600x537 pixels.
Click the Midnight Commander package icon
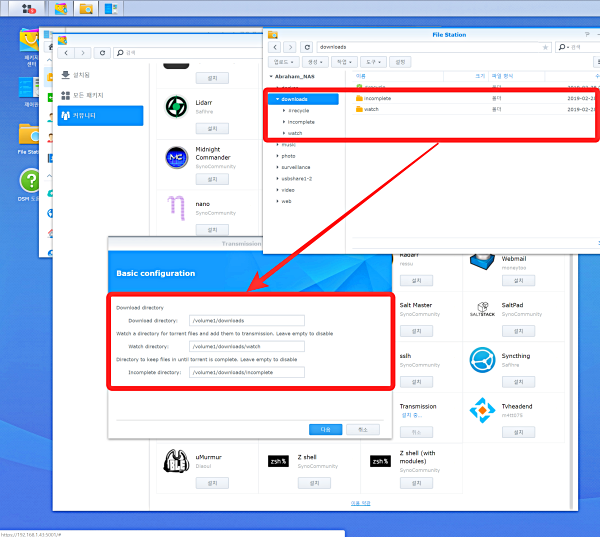(176, 157)
